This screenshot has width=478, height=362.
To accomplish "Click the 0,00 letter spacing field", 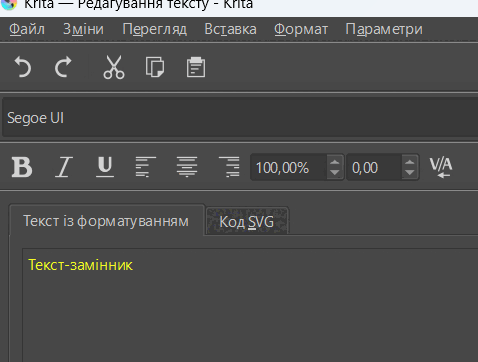I will click(374, 167).
